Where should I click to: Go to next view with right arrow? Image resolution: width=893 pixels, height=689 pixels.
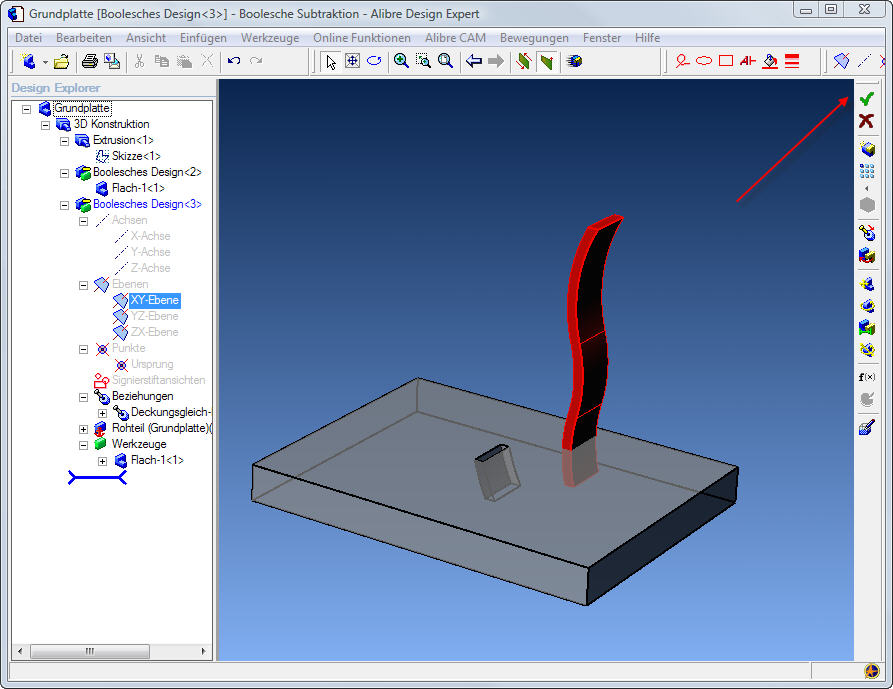click(496, 61)
